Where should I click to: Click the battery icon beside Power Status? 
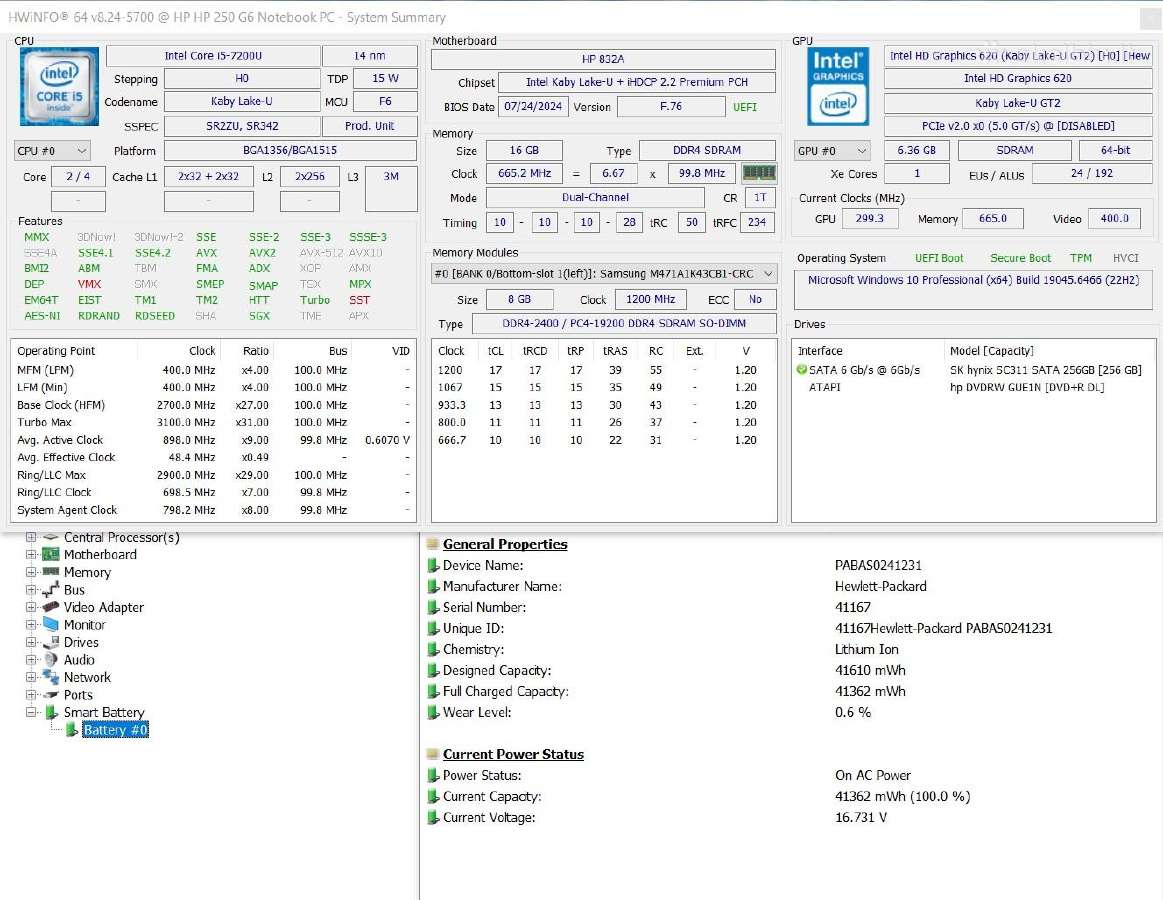(433, 775)
